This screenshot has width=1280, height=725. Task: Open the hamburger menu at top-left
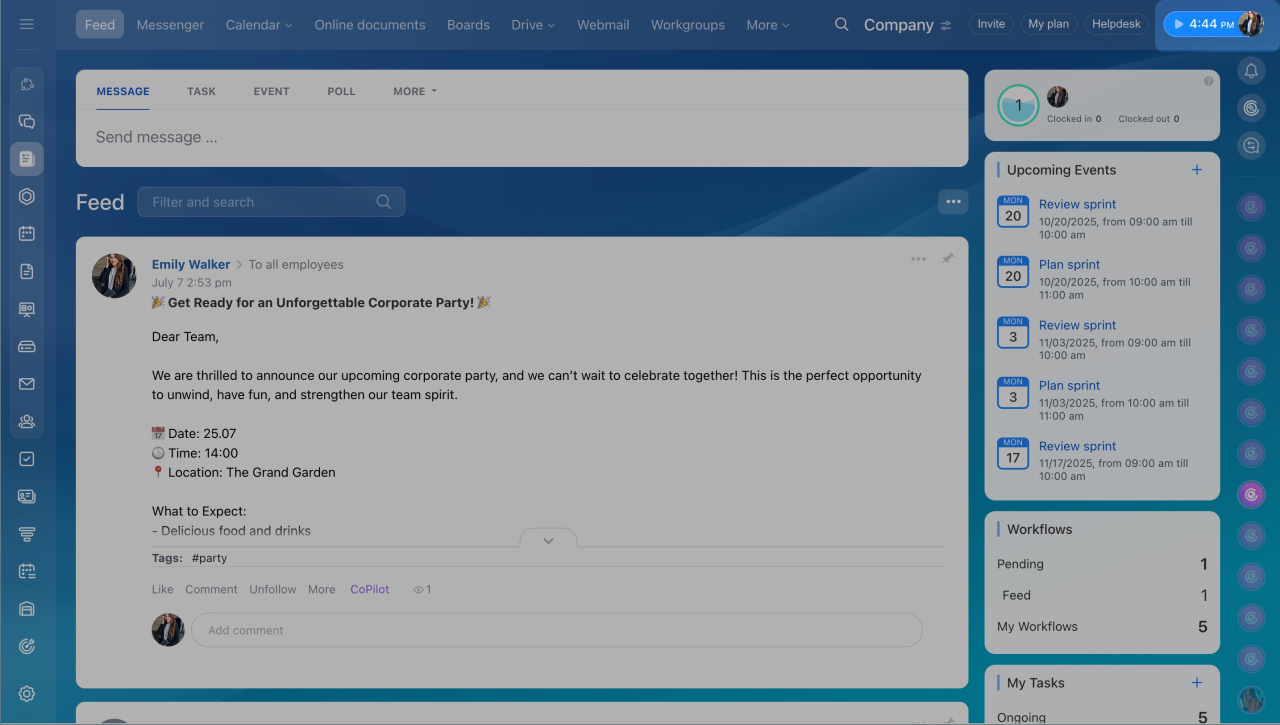pos(27,24)
